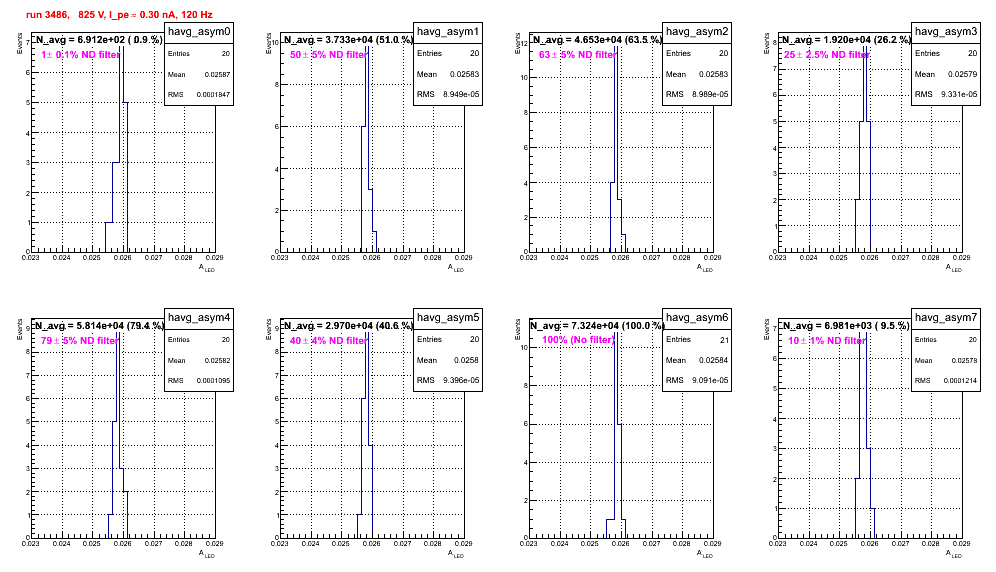Click the N_avg = 6.981e+03 label

click(845, 325)
